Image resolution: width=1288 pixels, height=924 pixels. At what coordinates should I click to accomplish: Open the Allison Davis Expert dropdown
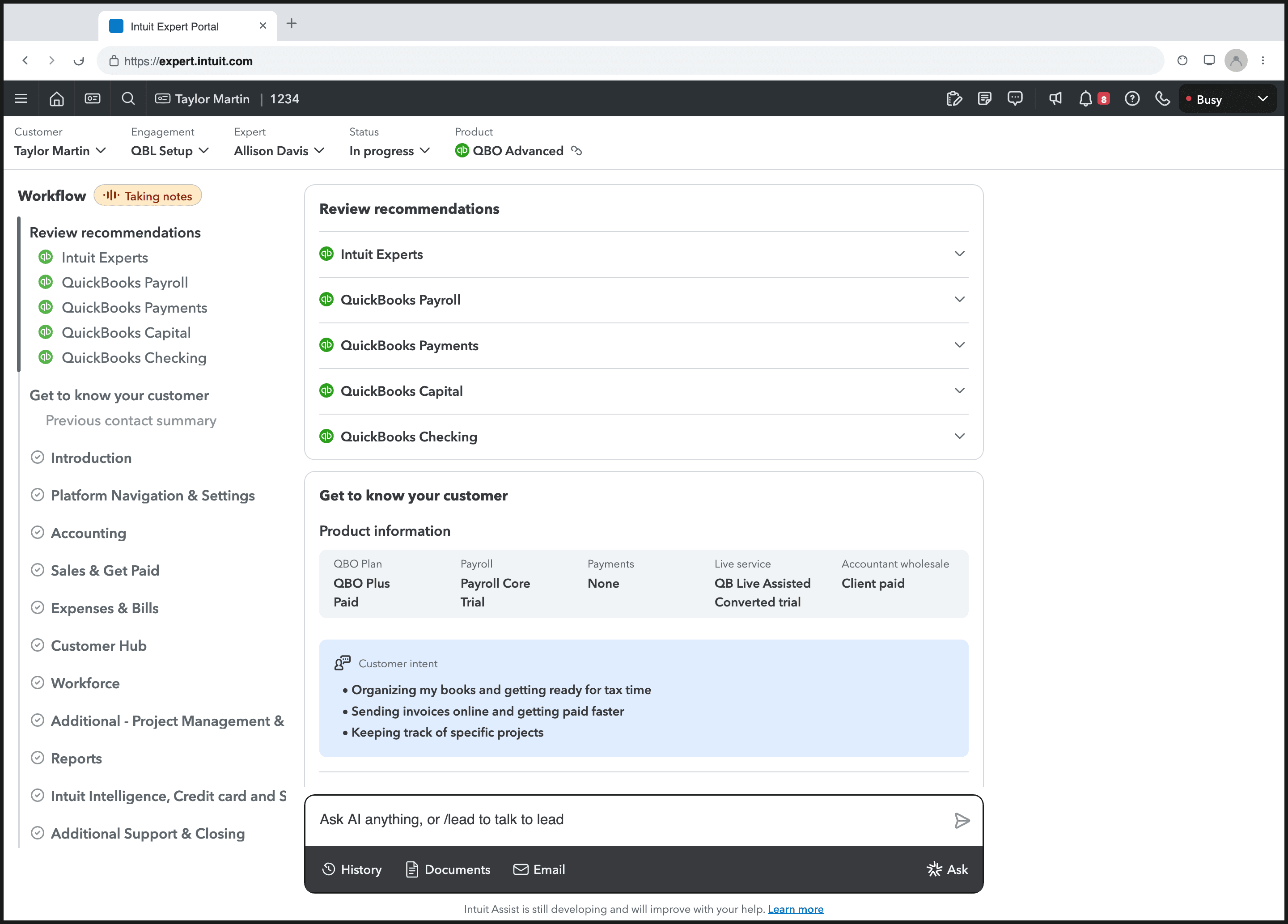(x=279, y=151)
